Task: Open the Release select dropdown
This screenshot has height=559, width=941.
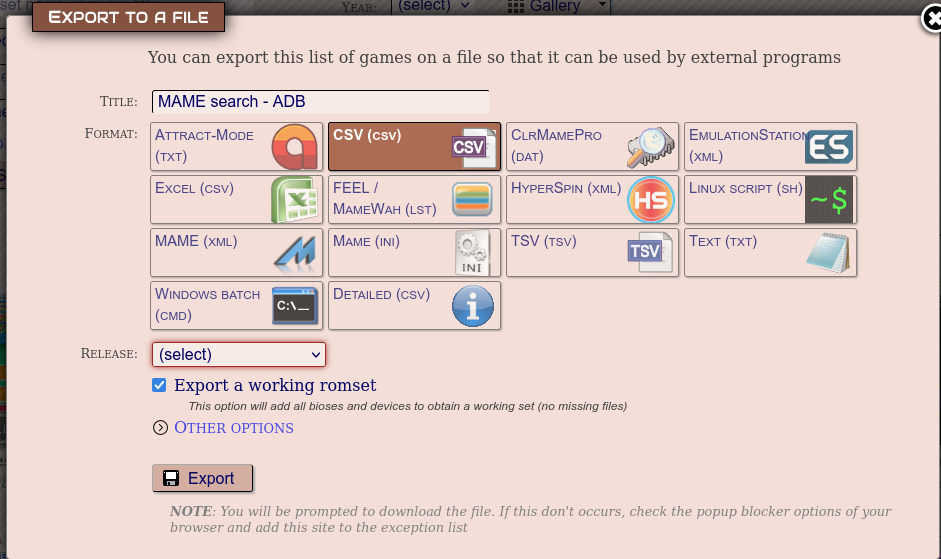Action: point(239,354)
